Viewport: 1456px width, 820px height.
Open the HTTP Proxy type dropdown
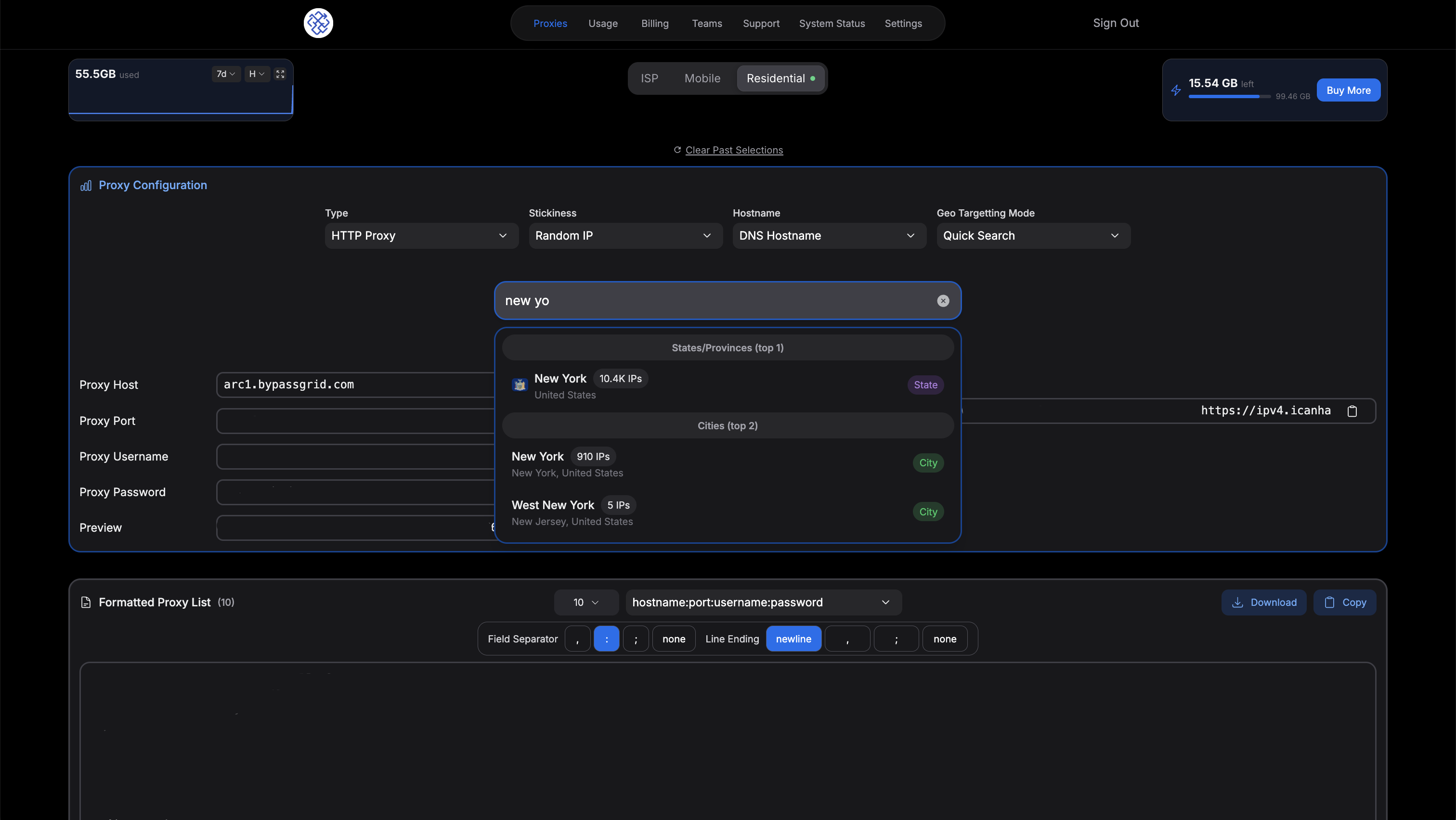[421, 236]
